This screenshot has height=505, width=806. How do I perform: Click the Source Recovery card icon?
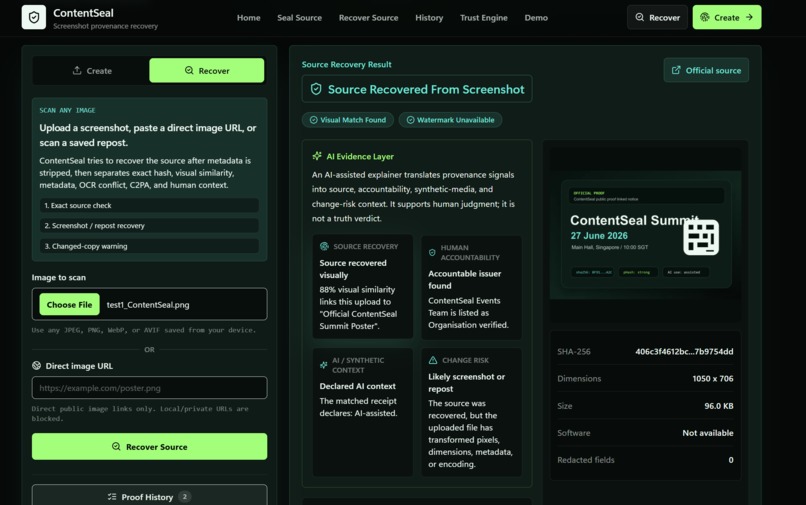tap(324, 246)
